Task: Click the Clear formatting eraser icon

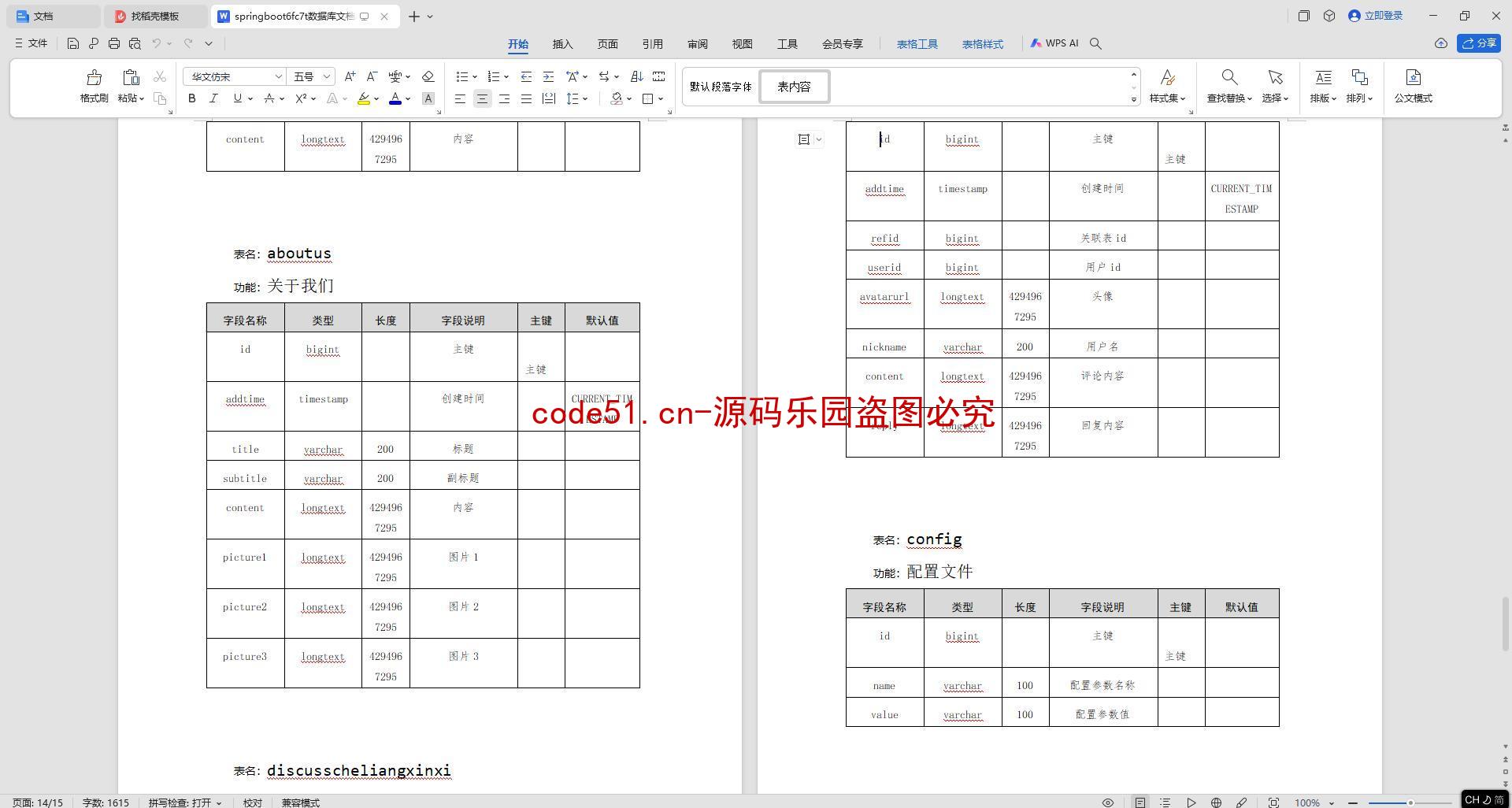Action: point(428,76)
